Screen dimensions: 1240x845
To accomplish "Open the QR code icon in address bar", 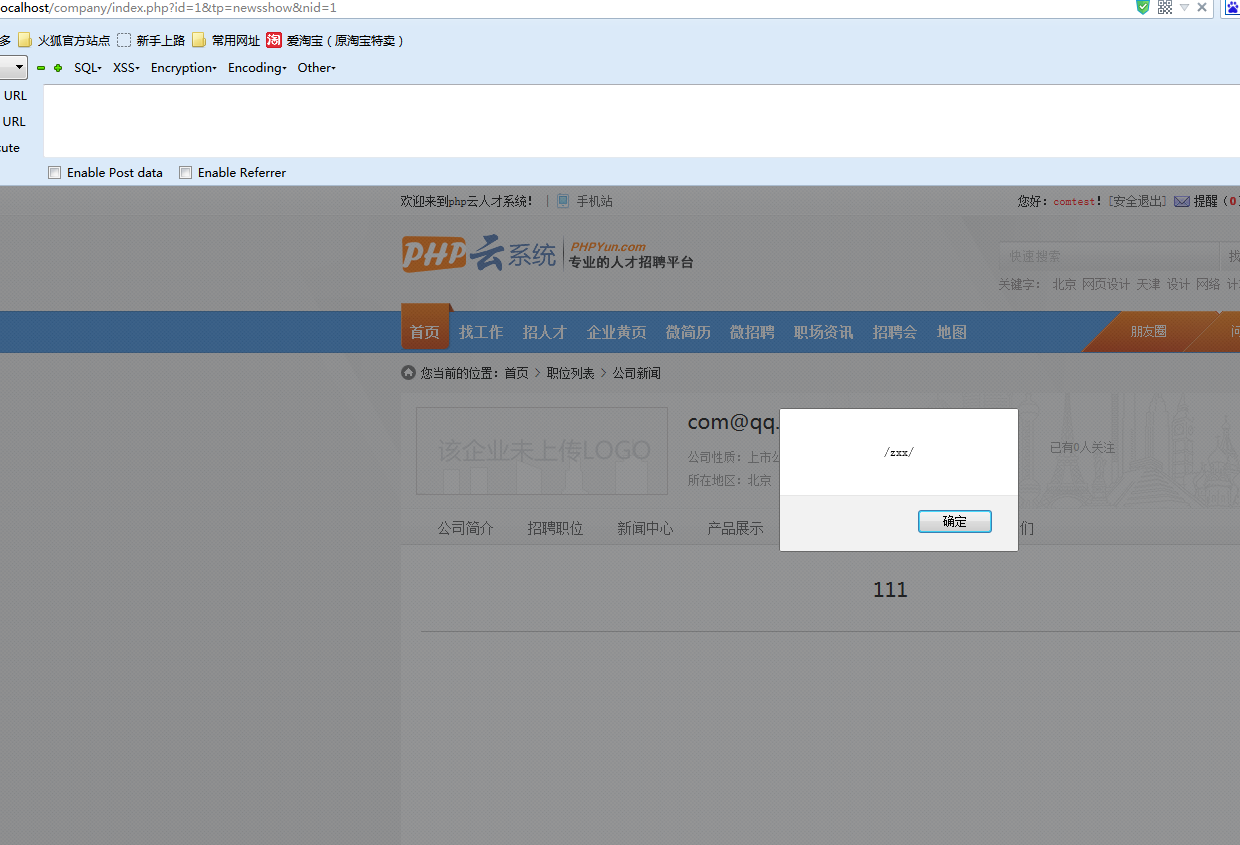I will pos(1165,7).
